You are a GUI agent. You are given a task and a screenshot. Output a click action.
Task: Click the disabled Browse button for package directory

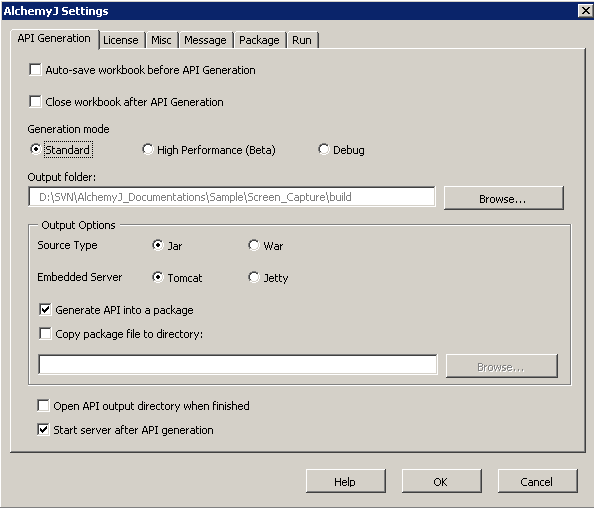coord(502,366)
